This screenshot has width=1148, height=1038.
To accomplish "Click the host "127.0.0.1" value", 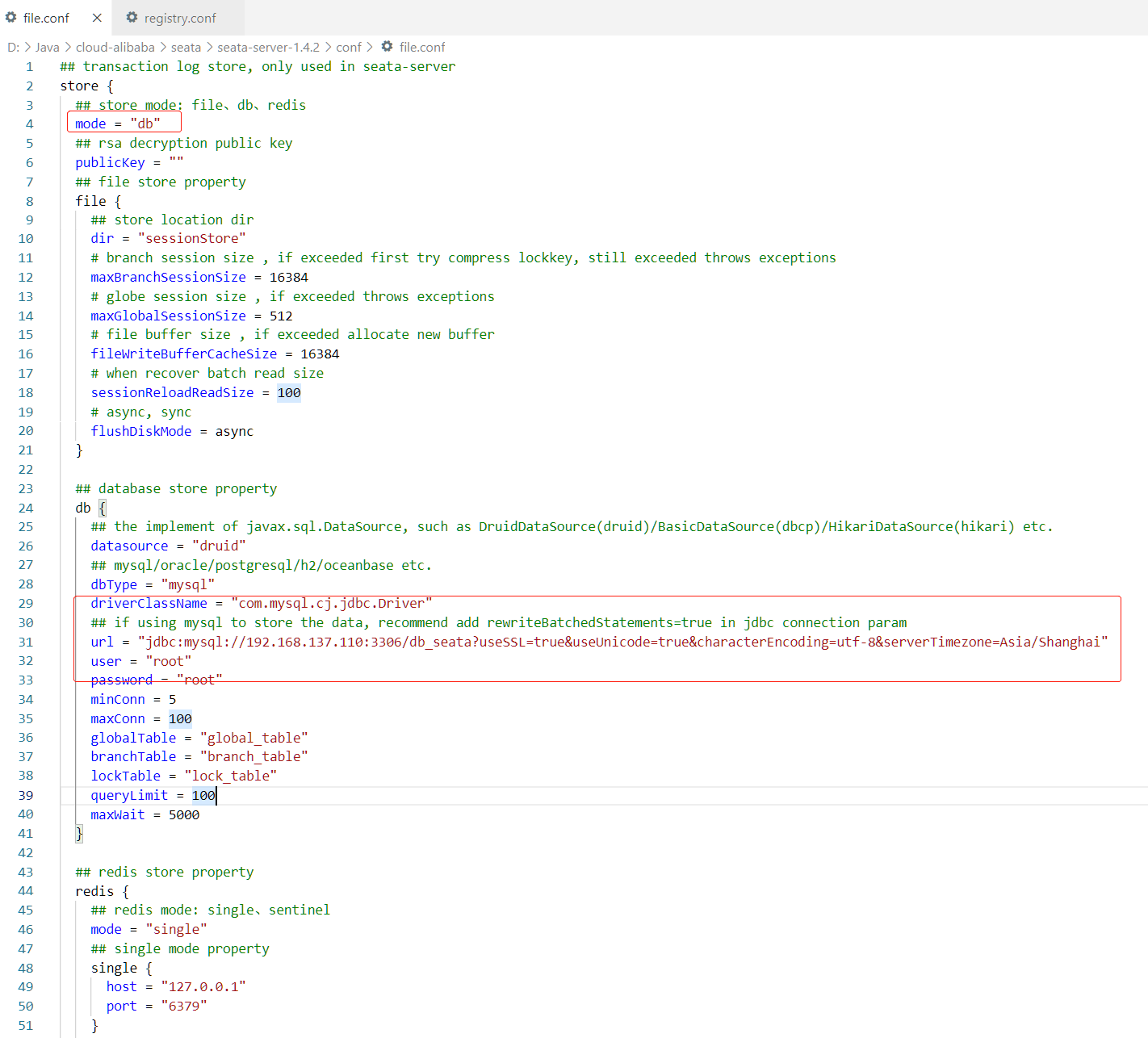I will tap(203, 986).
